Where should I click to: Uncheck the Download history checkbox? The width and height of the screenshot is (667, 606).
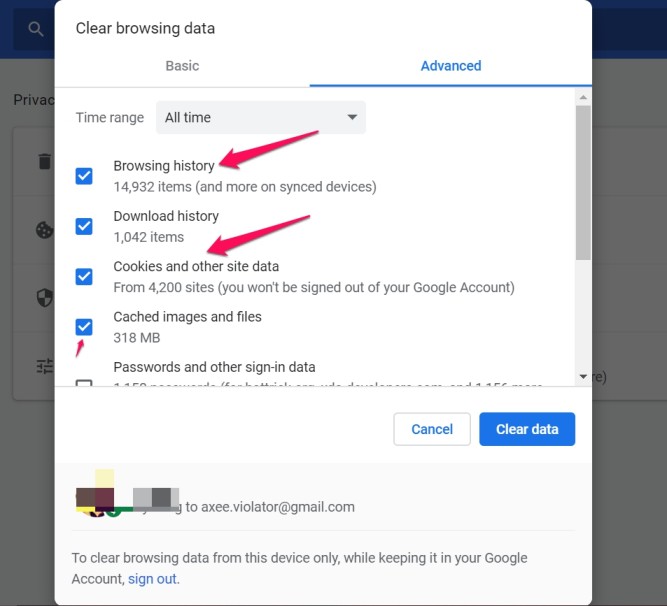click(84, 226)
